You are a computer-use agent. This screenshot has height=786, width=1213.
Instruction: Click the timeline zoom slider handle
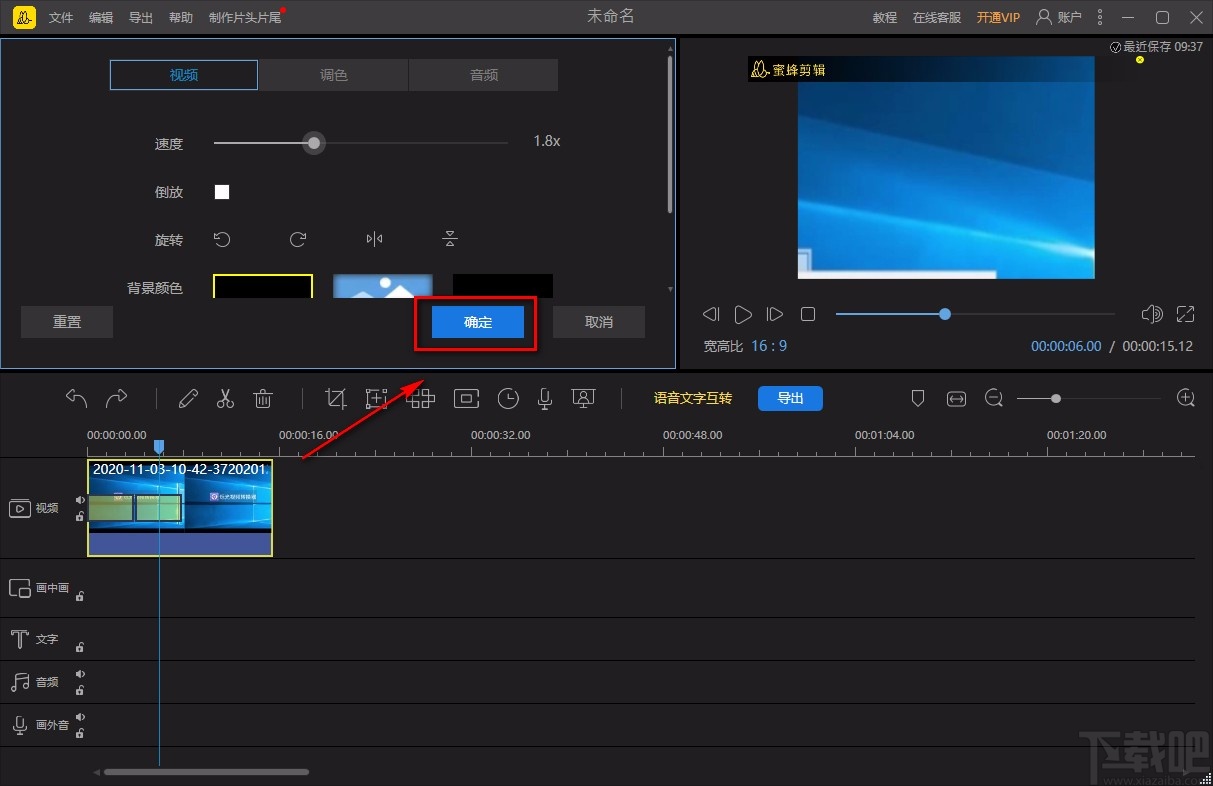tap(1056, 398)
